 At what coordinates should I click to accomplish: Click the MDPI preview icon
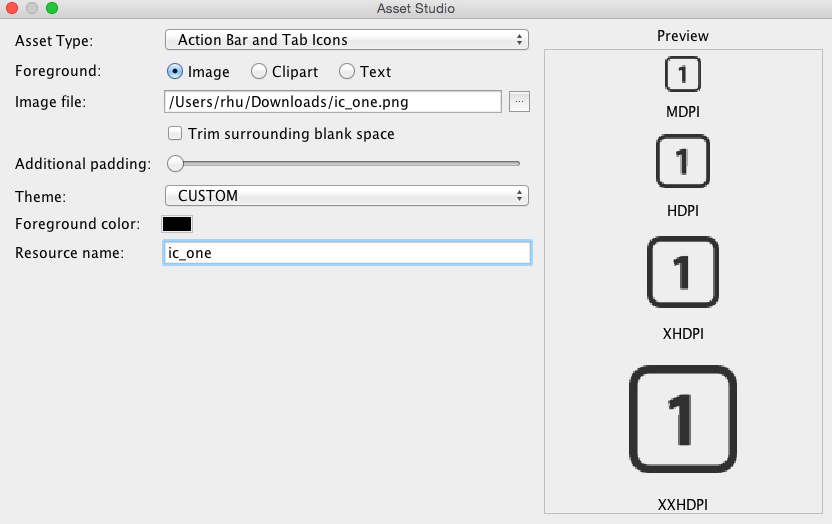pos(682,74)
